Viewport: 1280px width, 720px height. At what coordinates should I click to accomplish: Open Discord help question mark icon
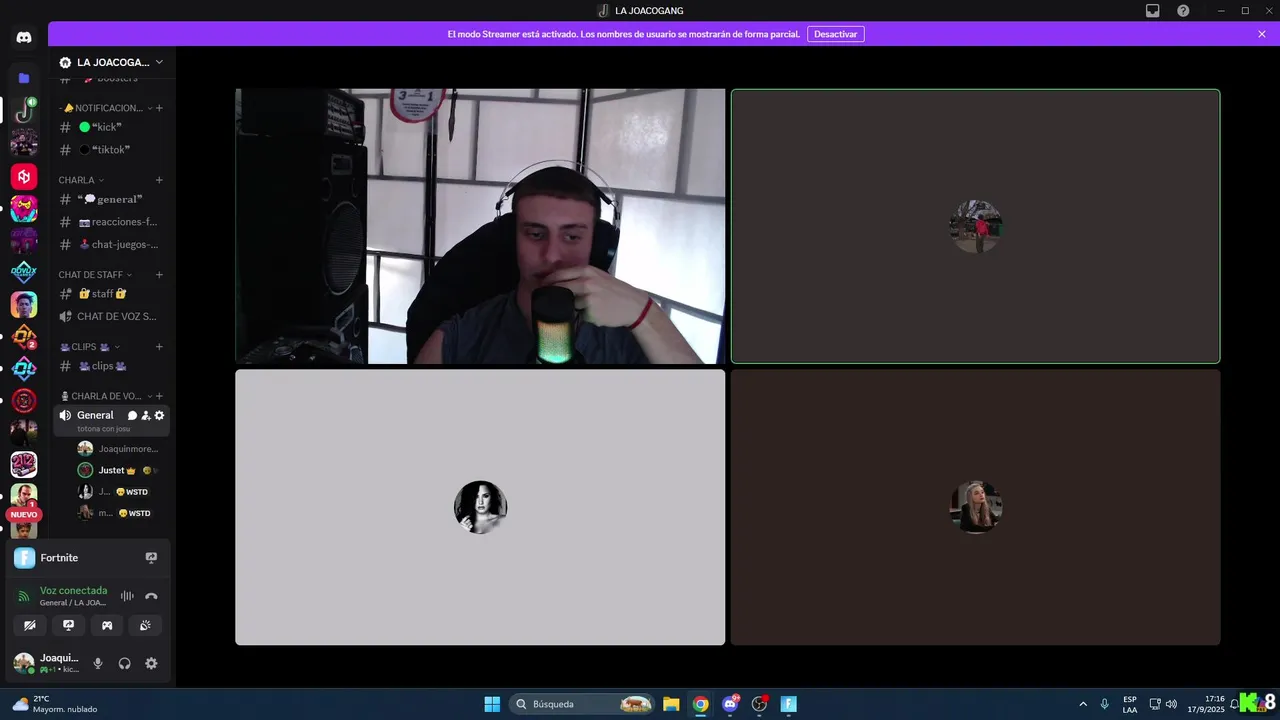(x=1183, y=10)
